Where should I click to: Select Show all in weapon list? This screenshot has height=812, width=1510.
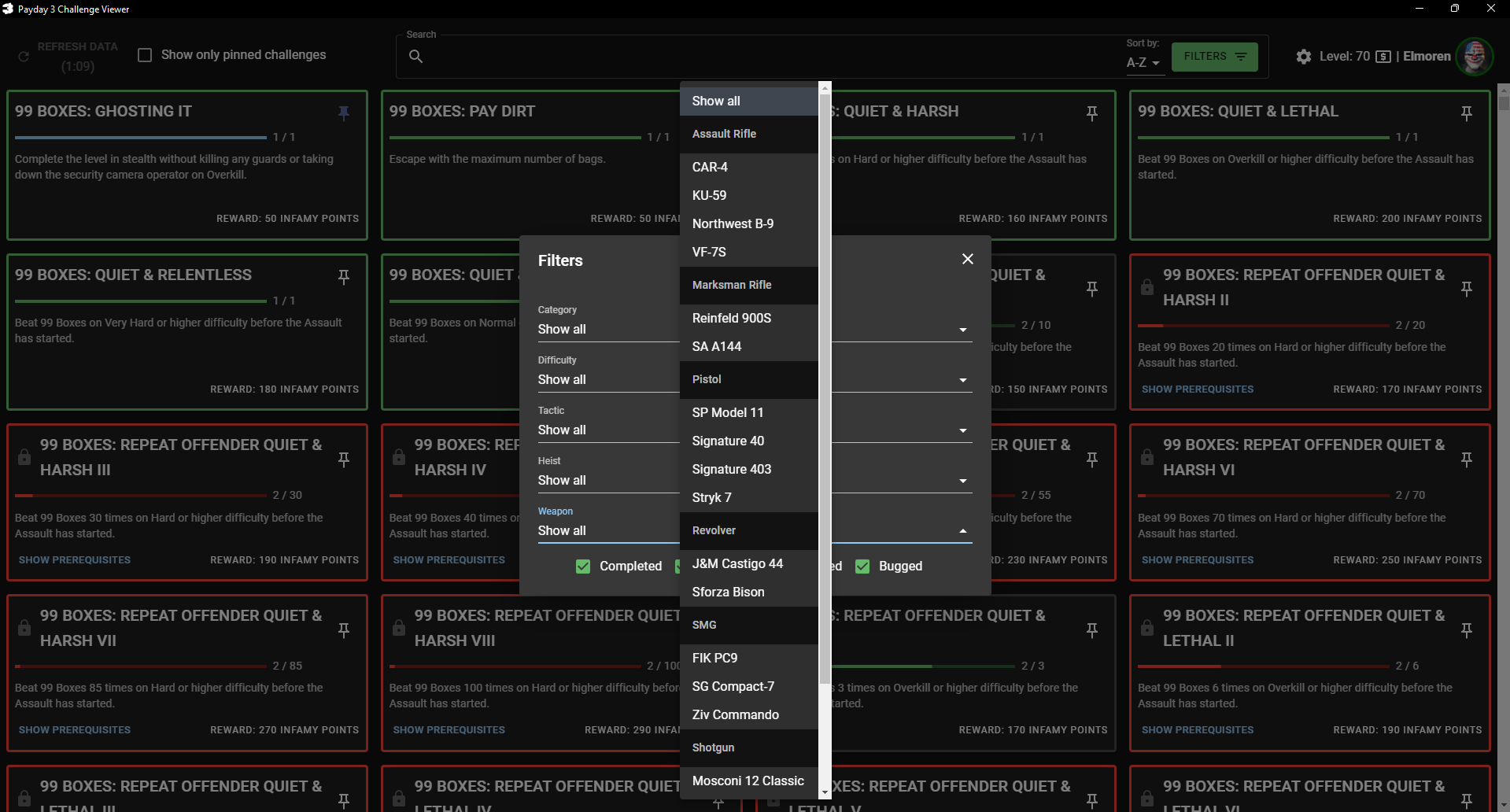749,101
